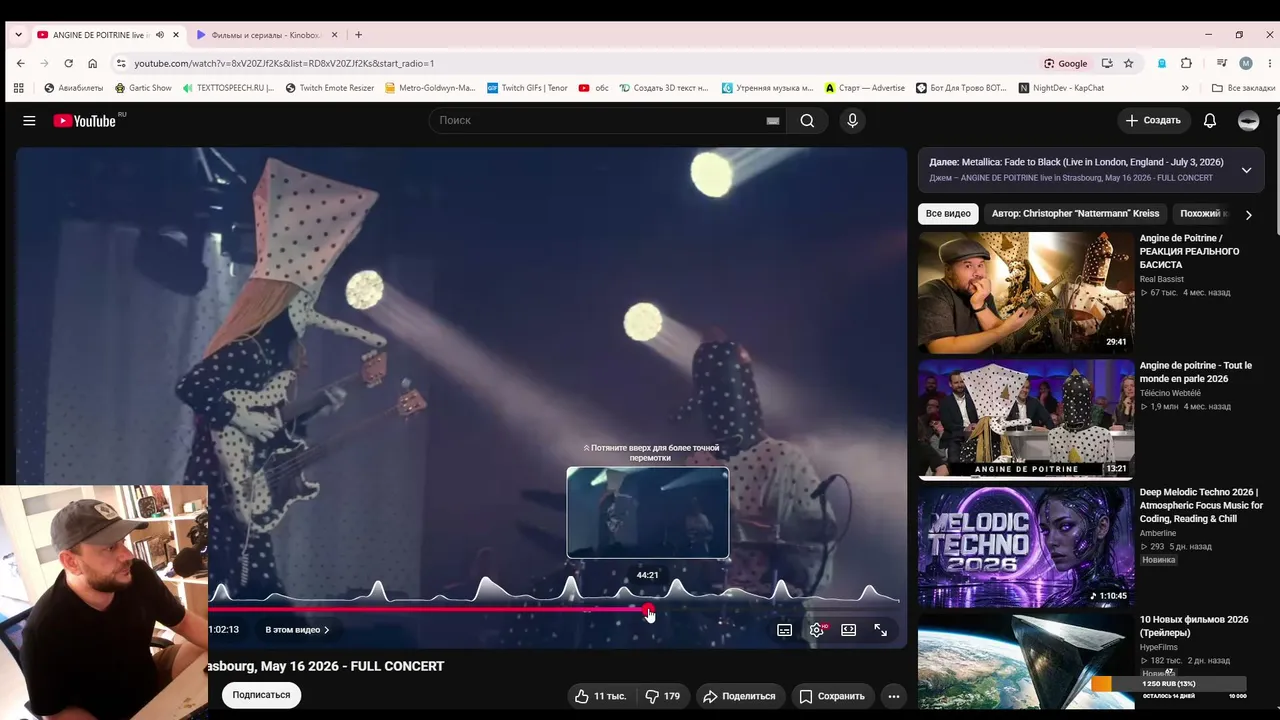
Task: Close the Kinobox tab
Action: pos(334,35)
